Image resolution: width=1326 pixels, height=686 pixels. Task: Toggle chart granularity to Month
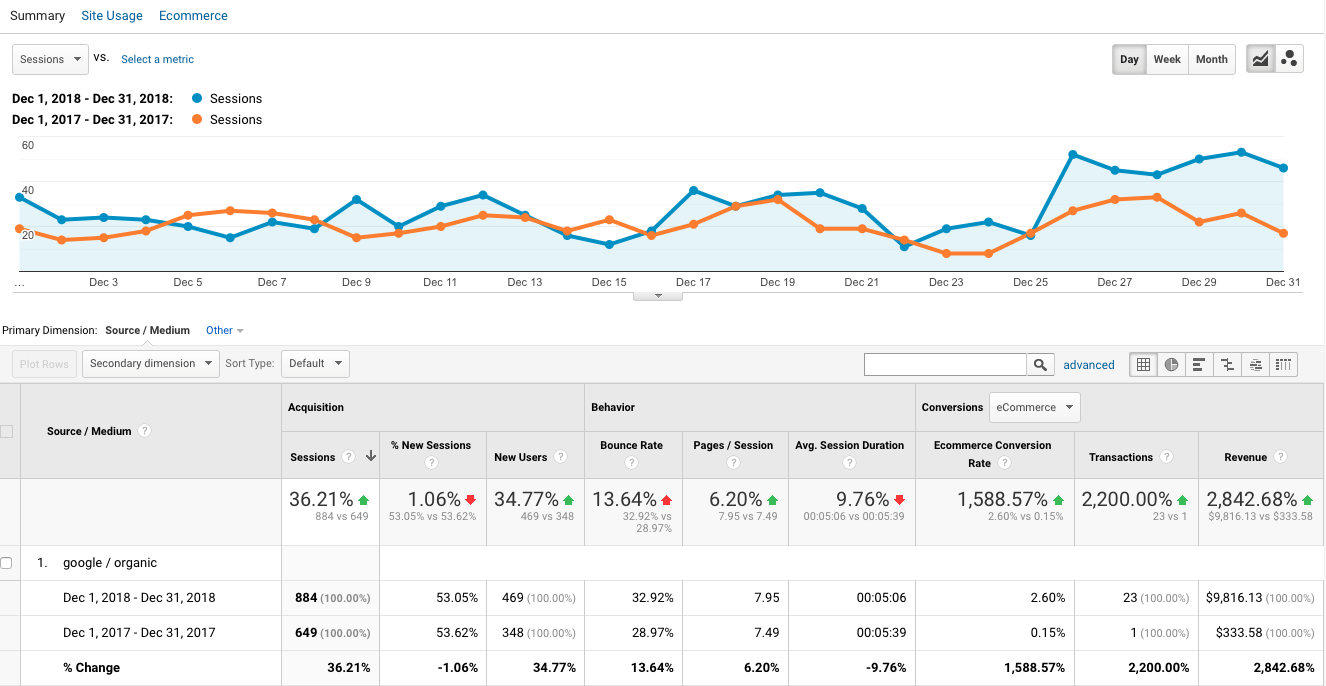coord(1211,59)
